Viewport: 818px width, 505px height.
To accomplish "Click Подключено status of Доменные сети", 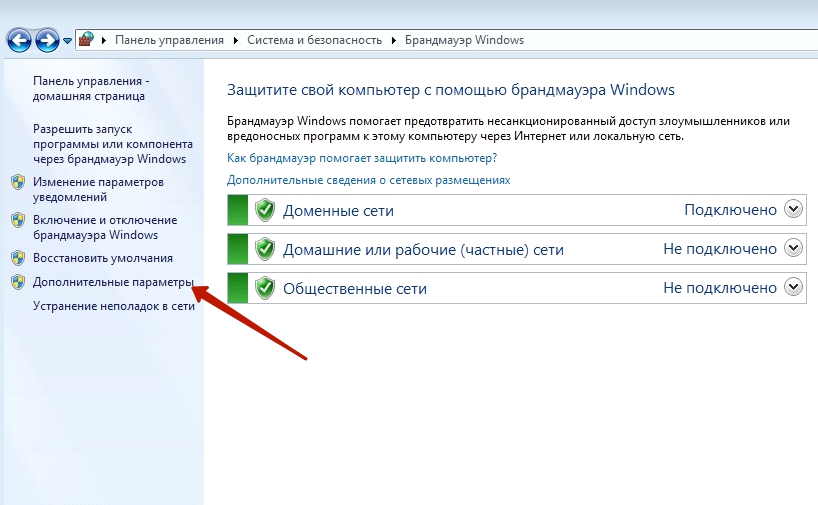I will tap(730, 210).
